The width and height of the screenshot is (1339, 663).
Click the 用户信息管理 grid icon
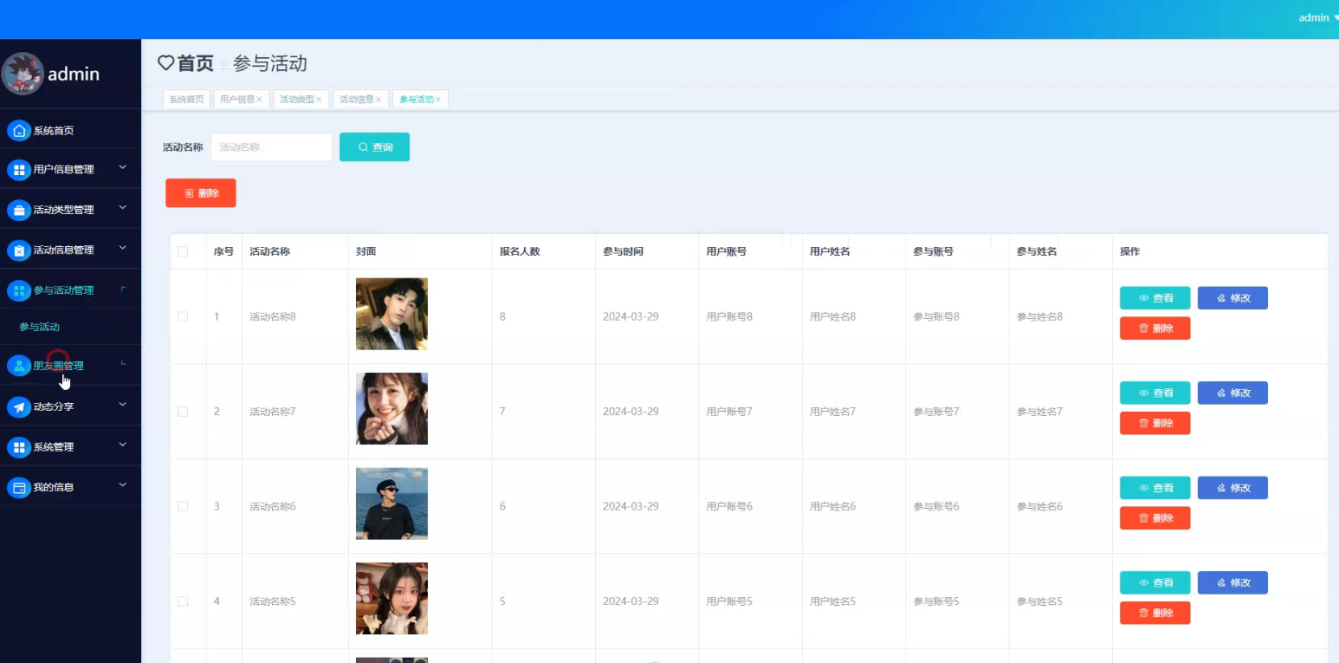[19, 169]
